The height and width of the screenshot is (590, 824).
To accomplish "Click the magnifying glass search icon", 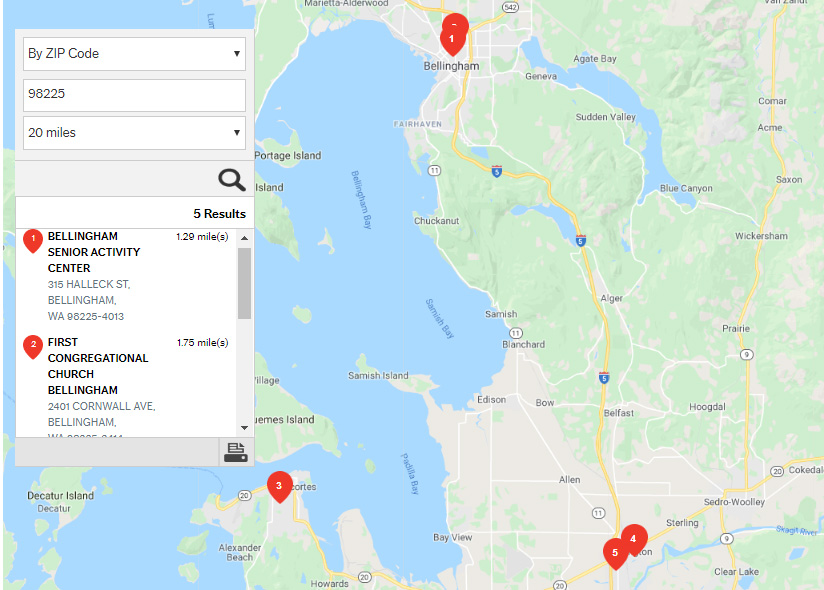I will 232,180.
